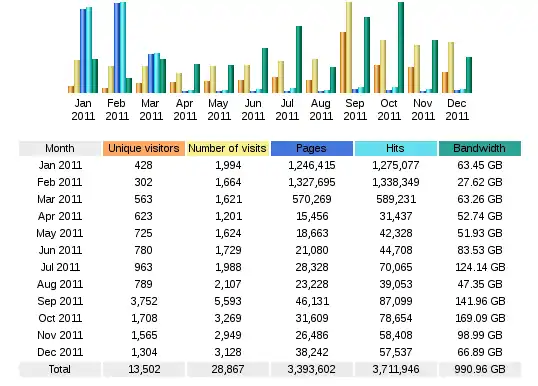538x386 pixels.
Task: Click the Feb 2011 blue pages bar
Action: pyautogui.click(x=117, y=48)
